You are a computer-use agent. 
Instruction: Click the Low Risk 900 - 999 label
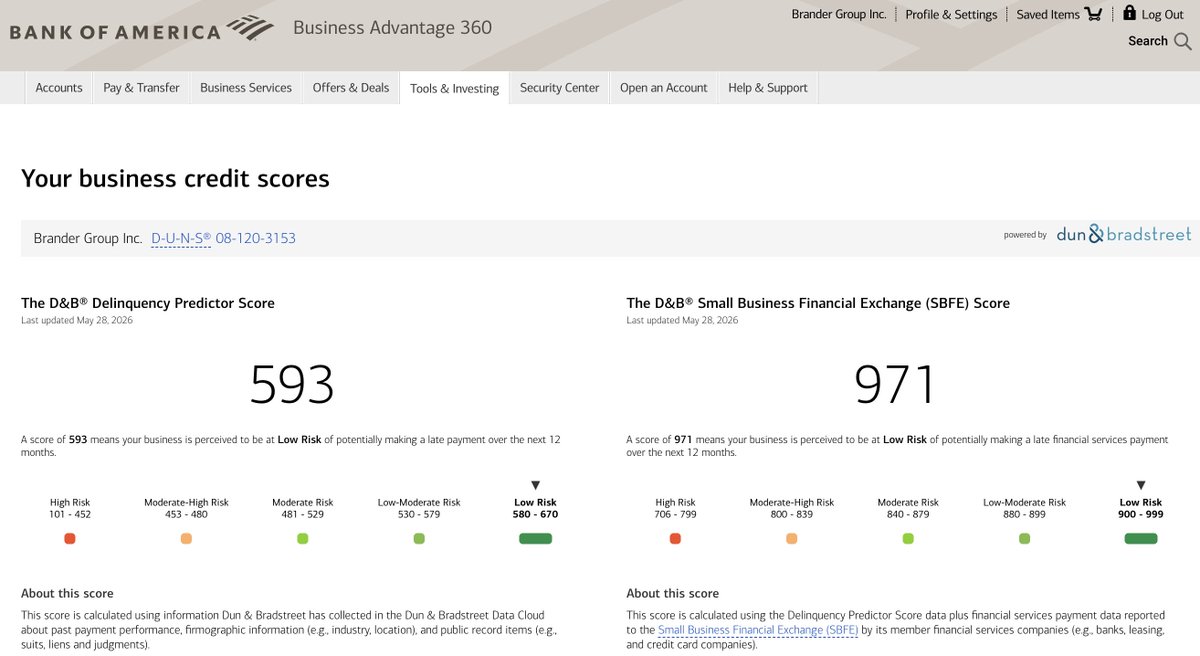pyautogui.click(x=1141, y=508)
